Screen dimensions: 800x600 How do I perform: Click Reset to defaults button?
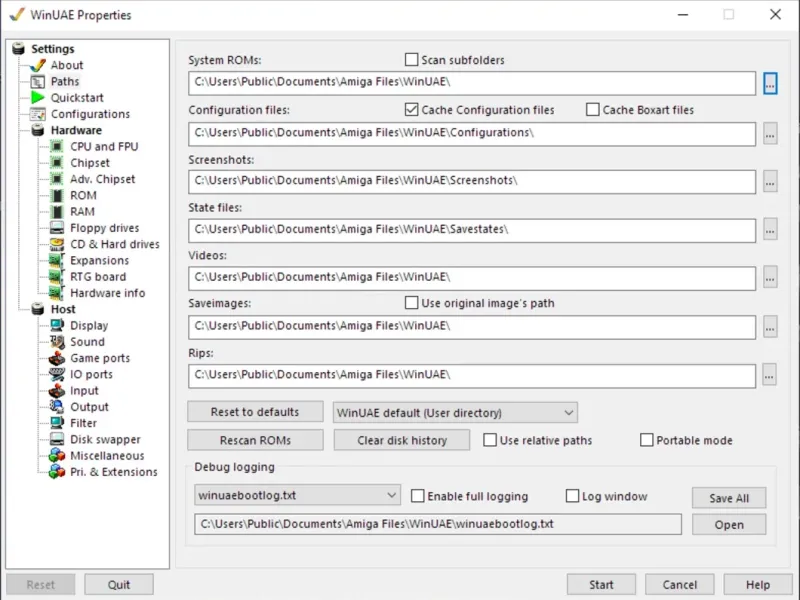point(255,412)
